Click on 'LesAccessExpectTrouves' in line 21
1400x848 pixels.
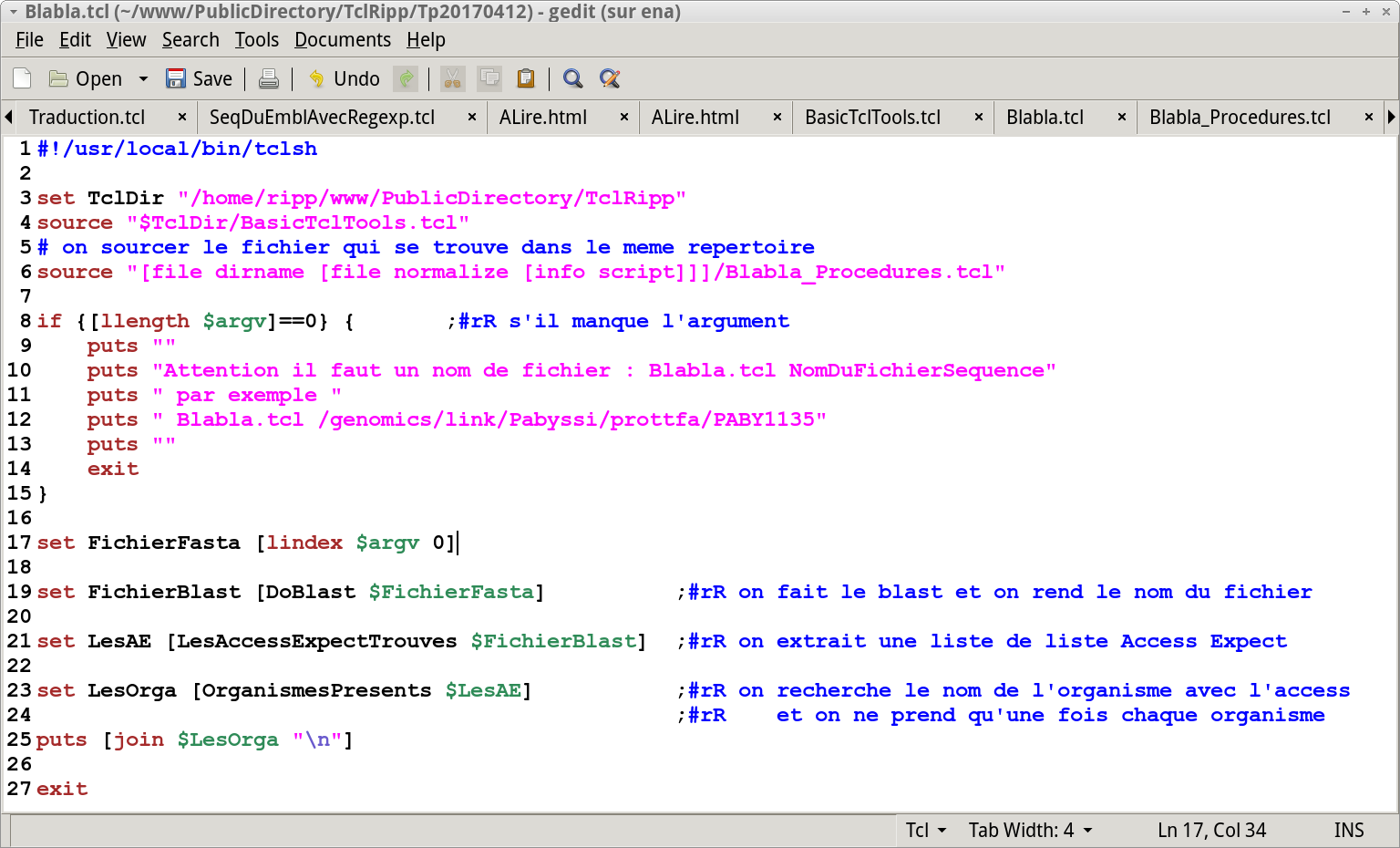click(x=317, y=641)
